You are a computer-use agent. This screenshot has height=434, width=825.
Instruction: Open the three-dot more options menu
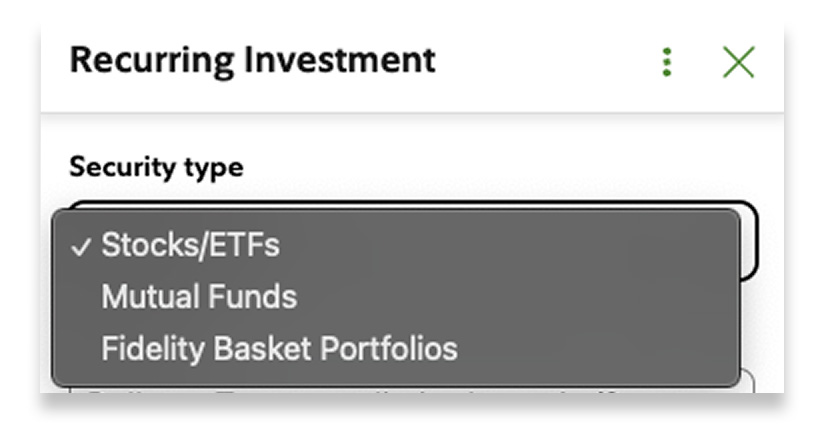point(667,62)
